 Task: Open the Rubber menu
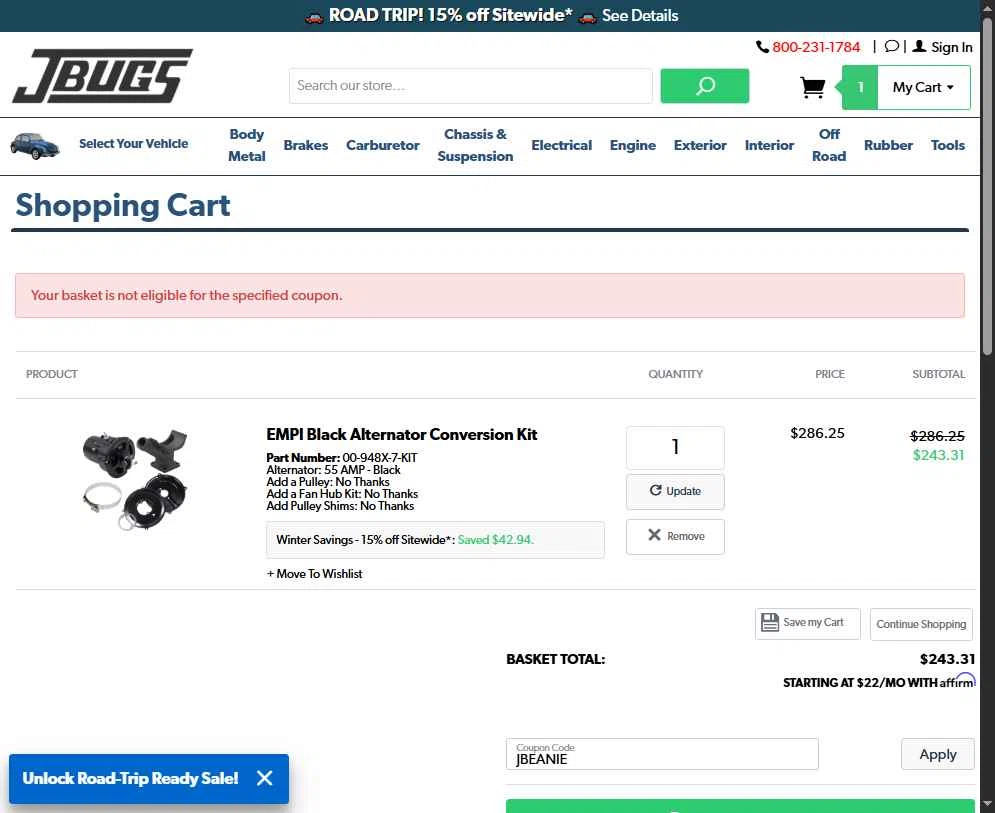pyautogui.click(x=888, y=145)
